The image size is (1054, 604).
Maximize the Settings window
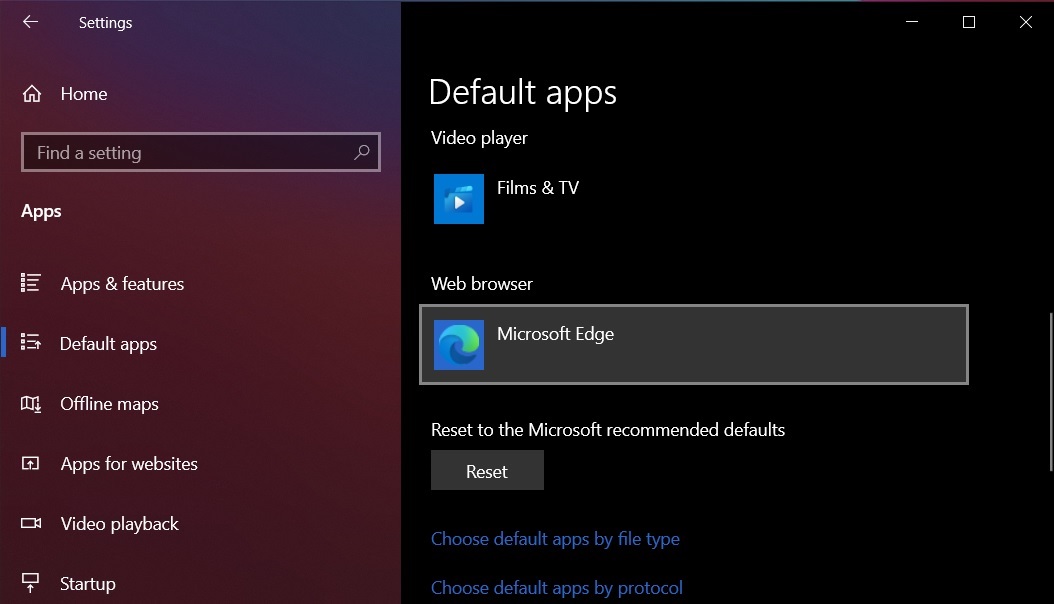968,22
